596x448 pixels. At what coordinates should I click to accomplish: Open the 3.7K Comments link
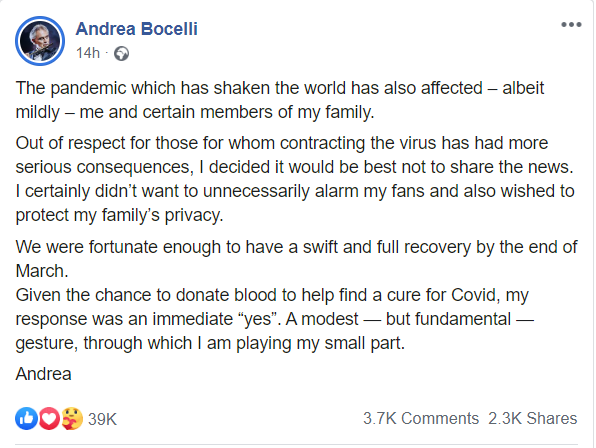[x=421, y=418]
